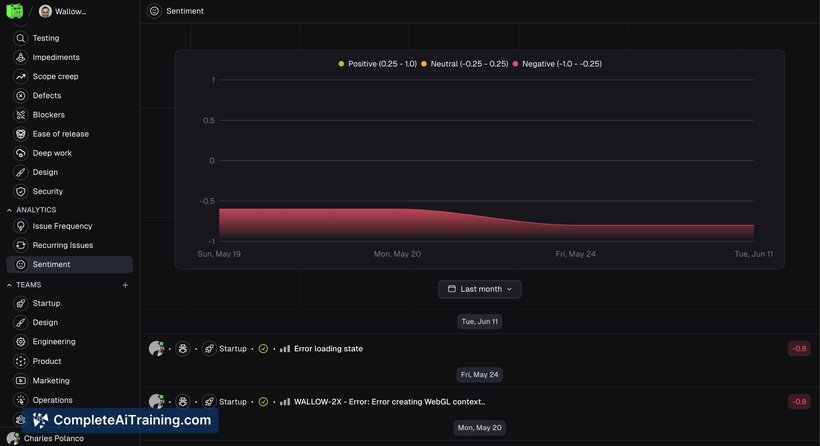Image resolution: width=820 pixels, height=446 pixels.
Task: Collapse the TEAMS section
Action: pos(24,285)
